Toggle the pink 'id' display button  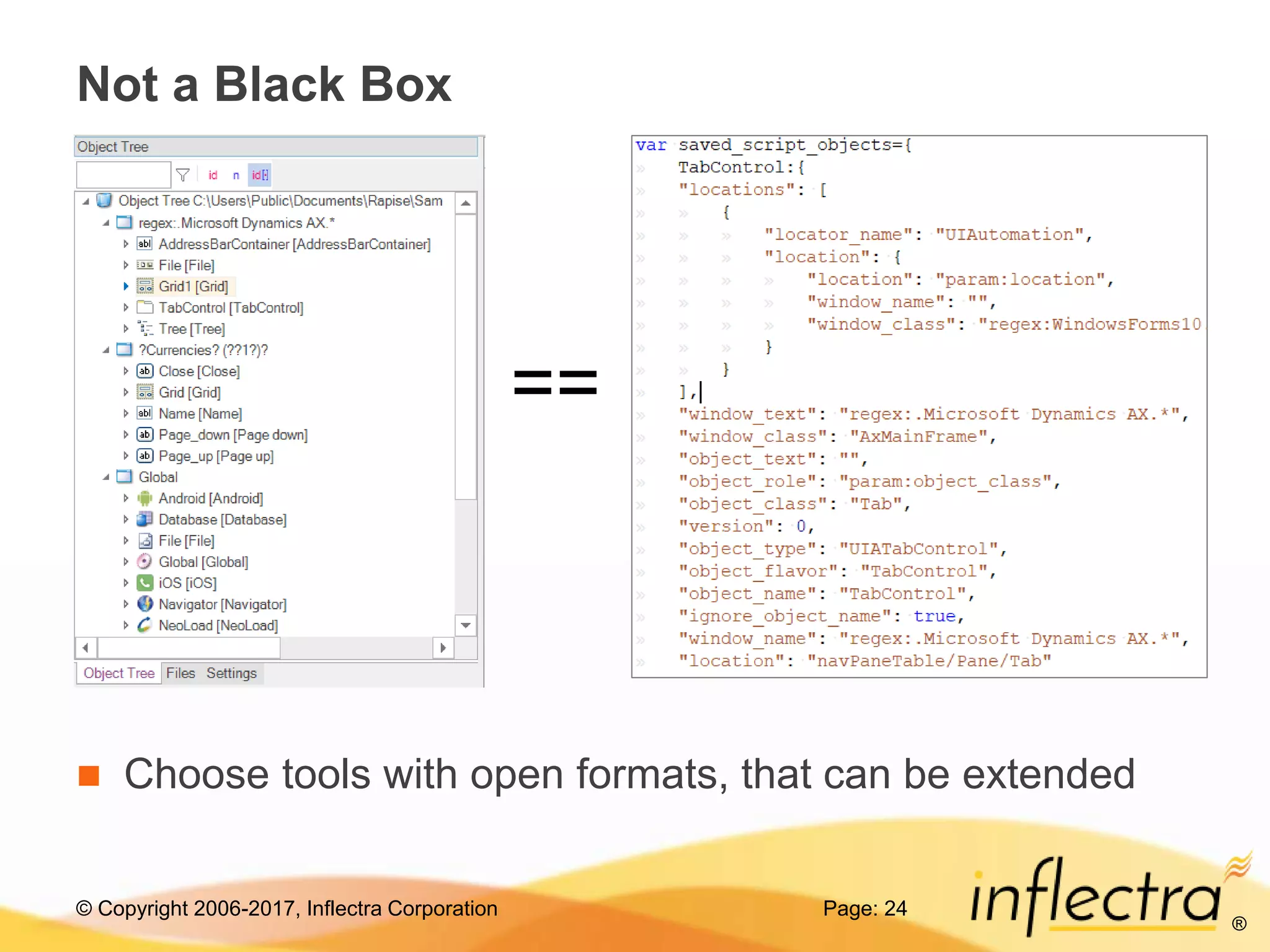[x=213, y=175]
